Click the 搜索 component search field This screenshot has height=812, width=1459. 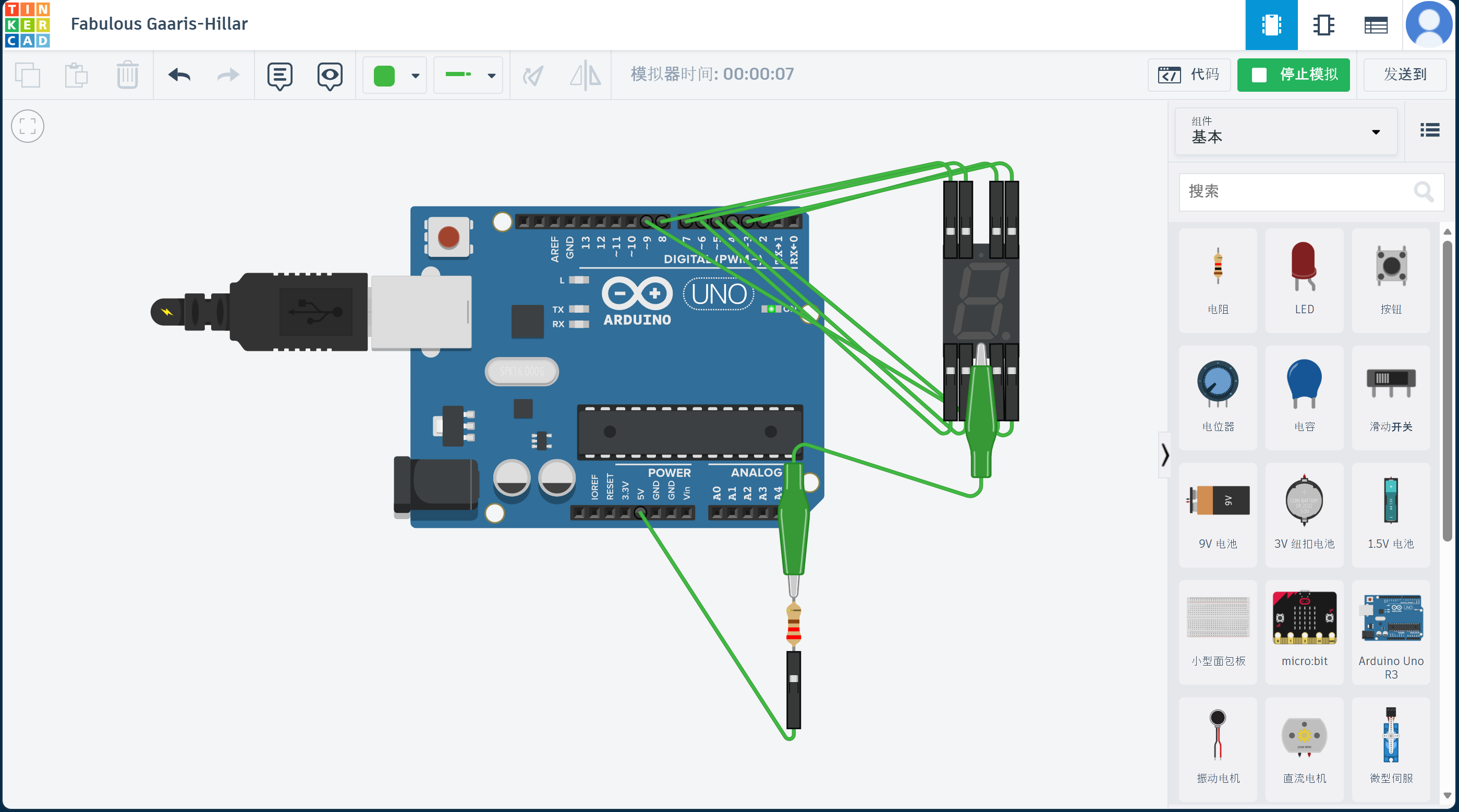click(1311, 192)
